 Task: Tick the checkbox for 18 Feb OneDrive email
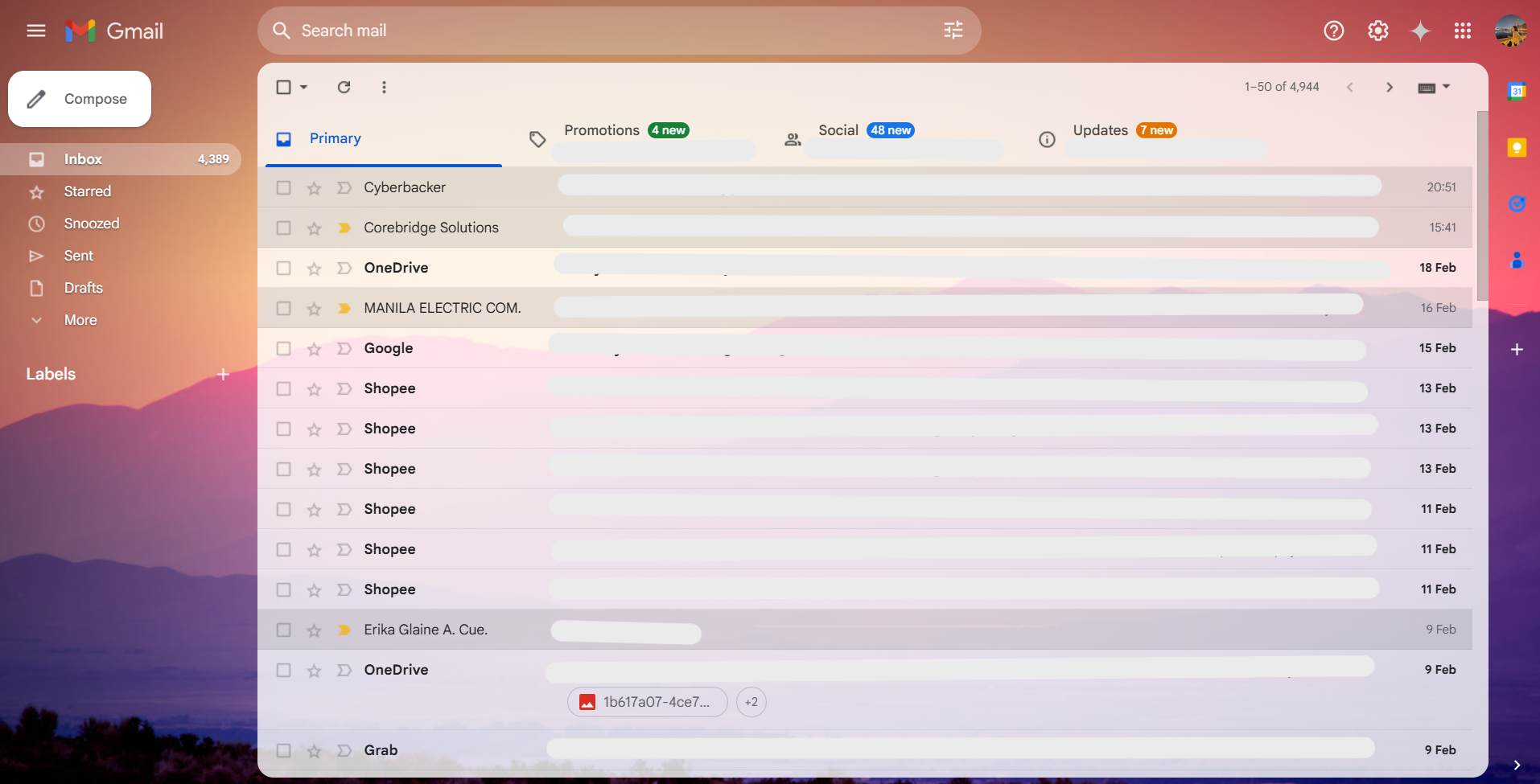click(283, 268)
